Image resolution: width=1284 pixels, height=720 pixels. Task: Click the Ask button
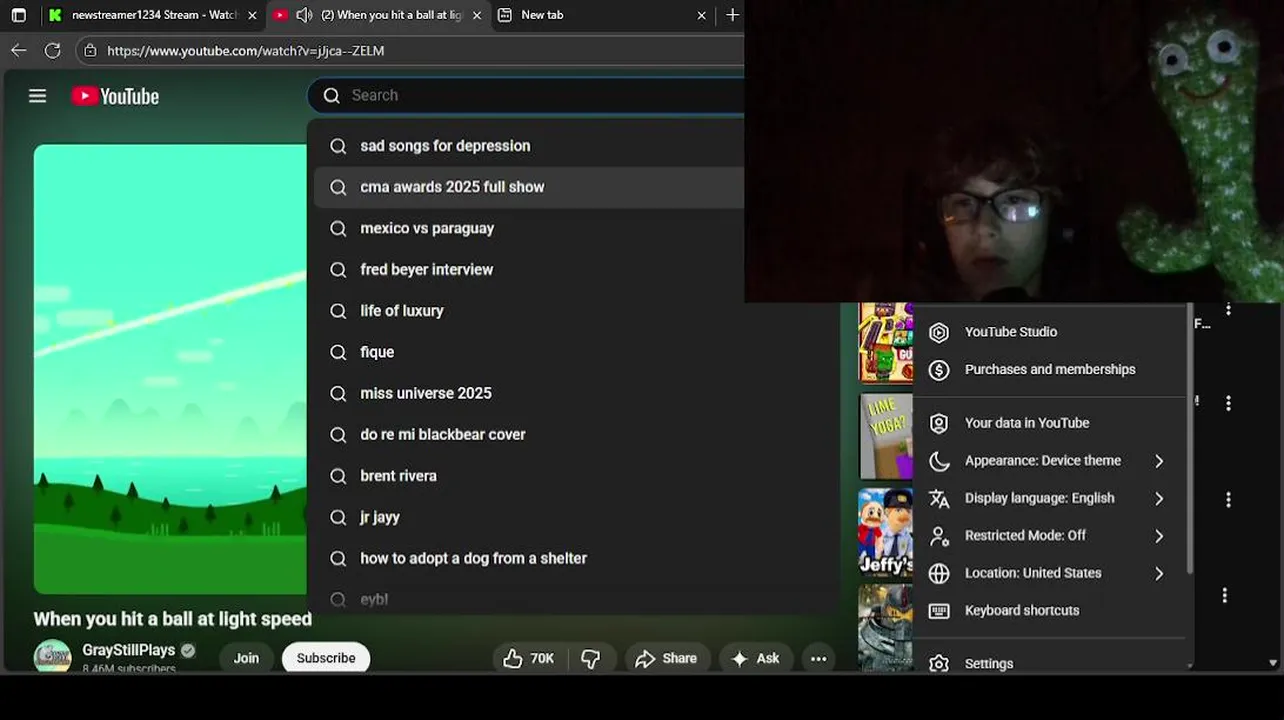pos(756,658)
